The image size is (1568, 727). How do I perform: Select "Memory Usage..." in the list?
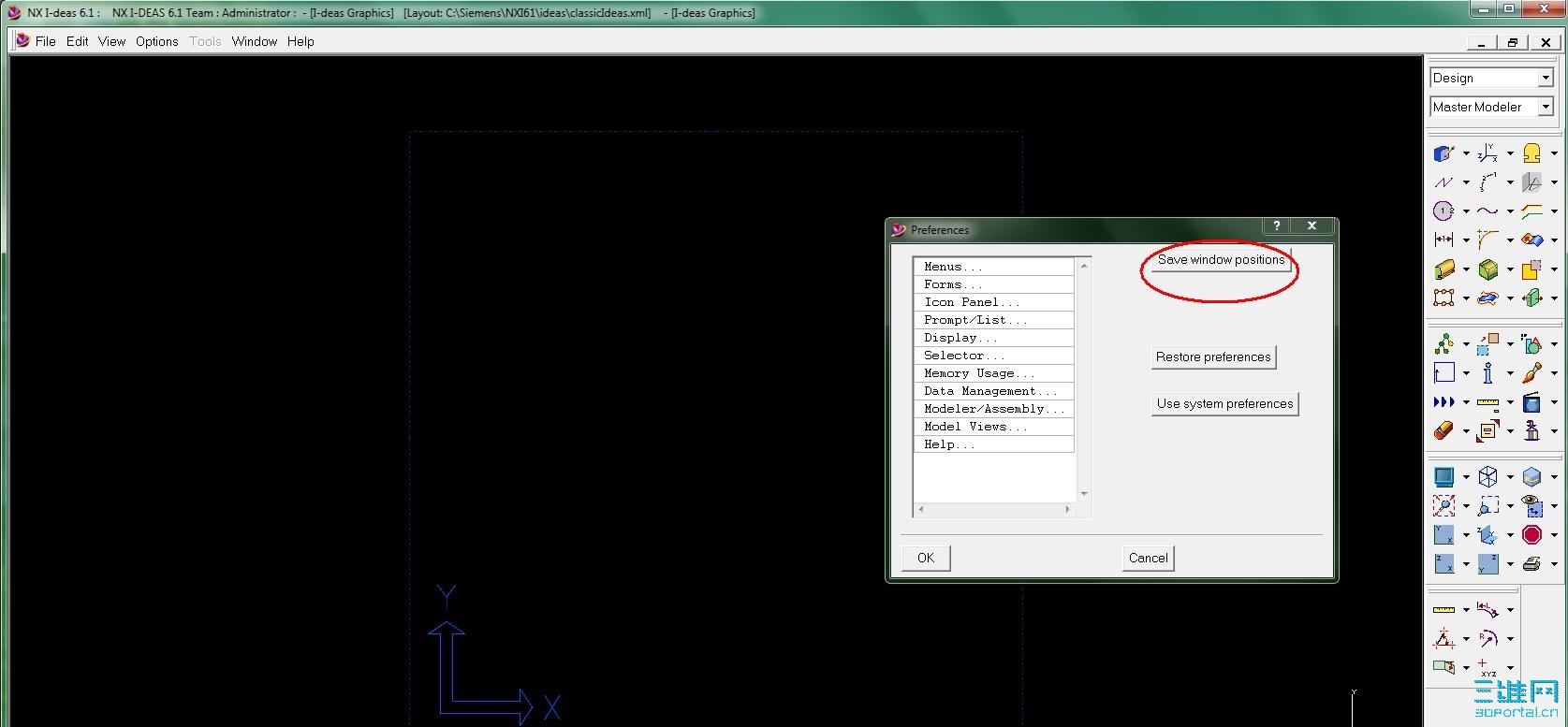point(994,373)
